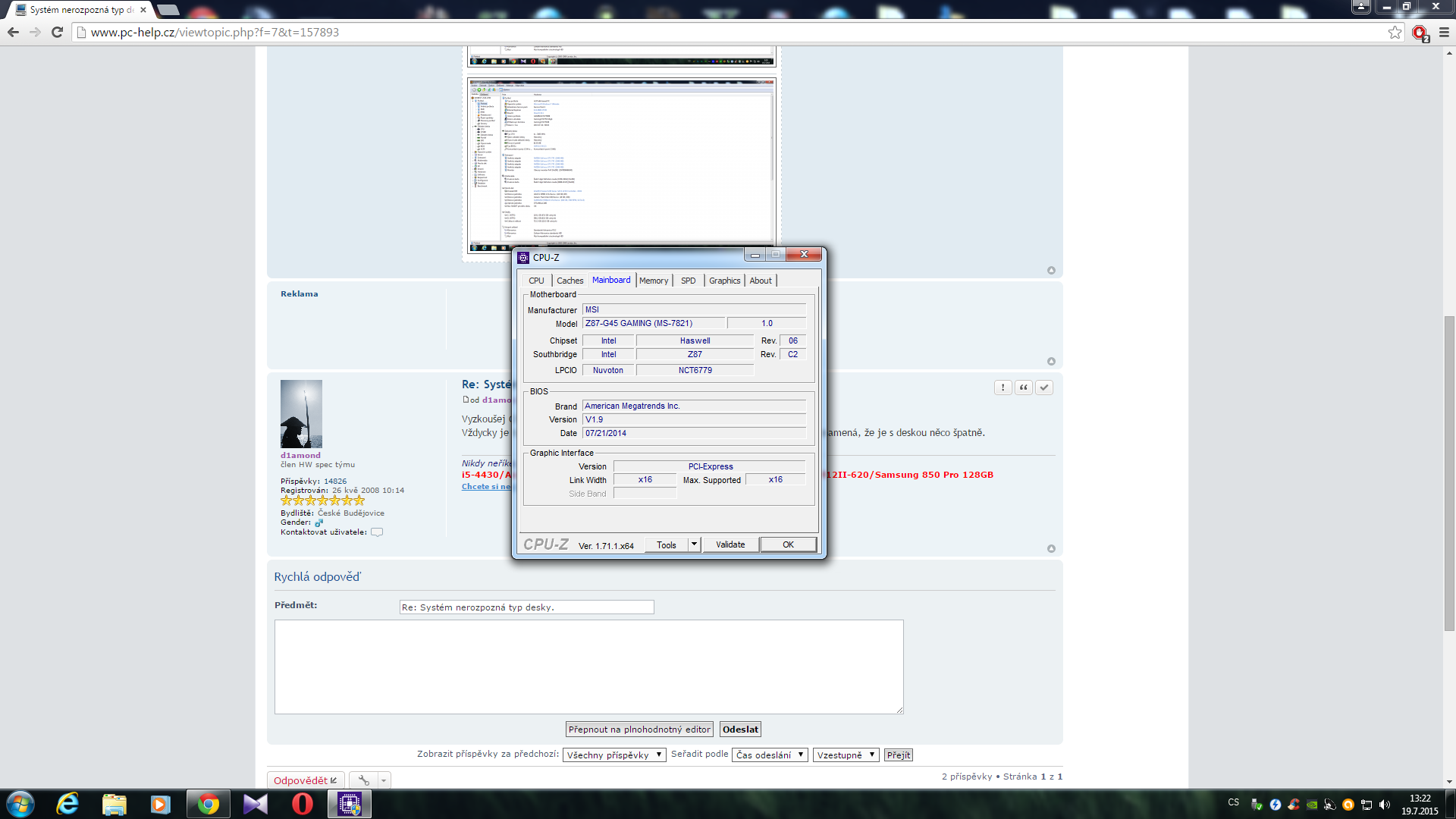Viewport: 1456px width, 819px height.
Task: Click the bookmark star in address bar
Action: [x=1395, y=32]
